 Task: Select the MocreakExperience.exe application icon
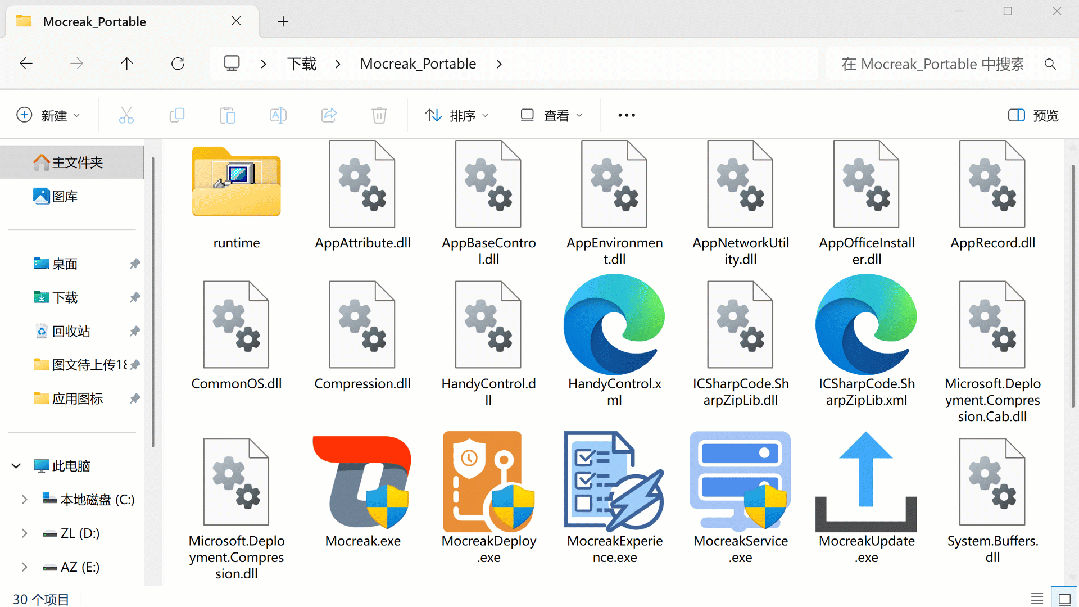coord(614,482)
